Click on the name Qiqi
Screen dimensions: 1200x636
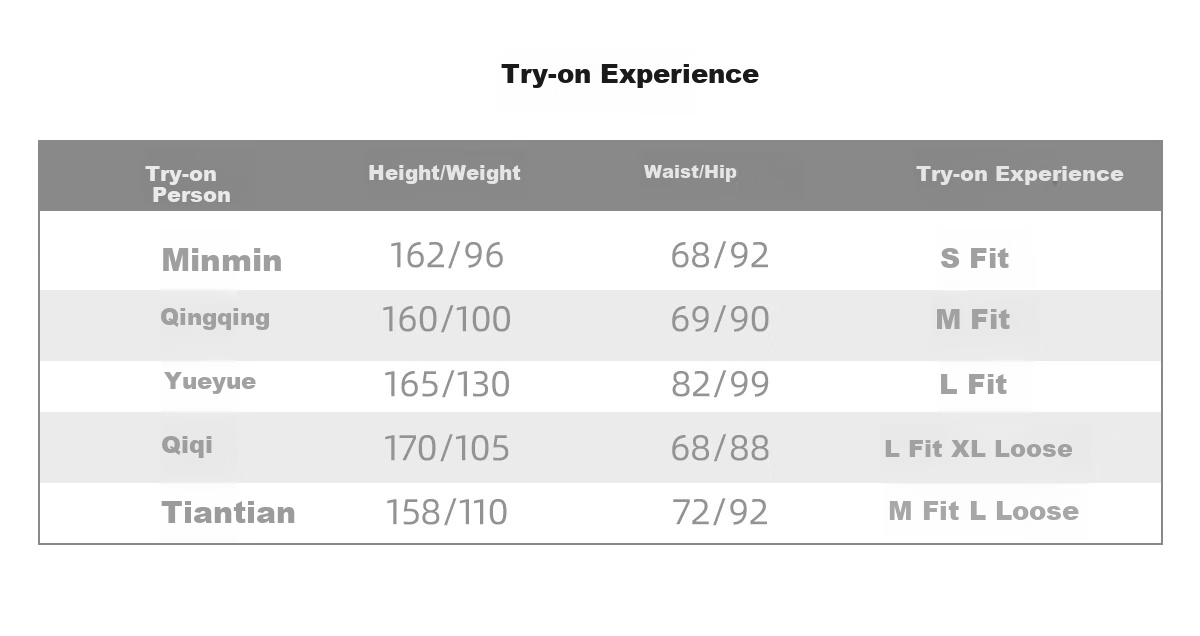(187, 445)
